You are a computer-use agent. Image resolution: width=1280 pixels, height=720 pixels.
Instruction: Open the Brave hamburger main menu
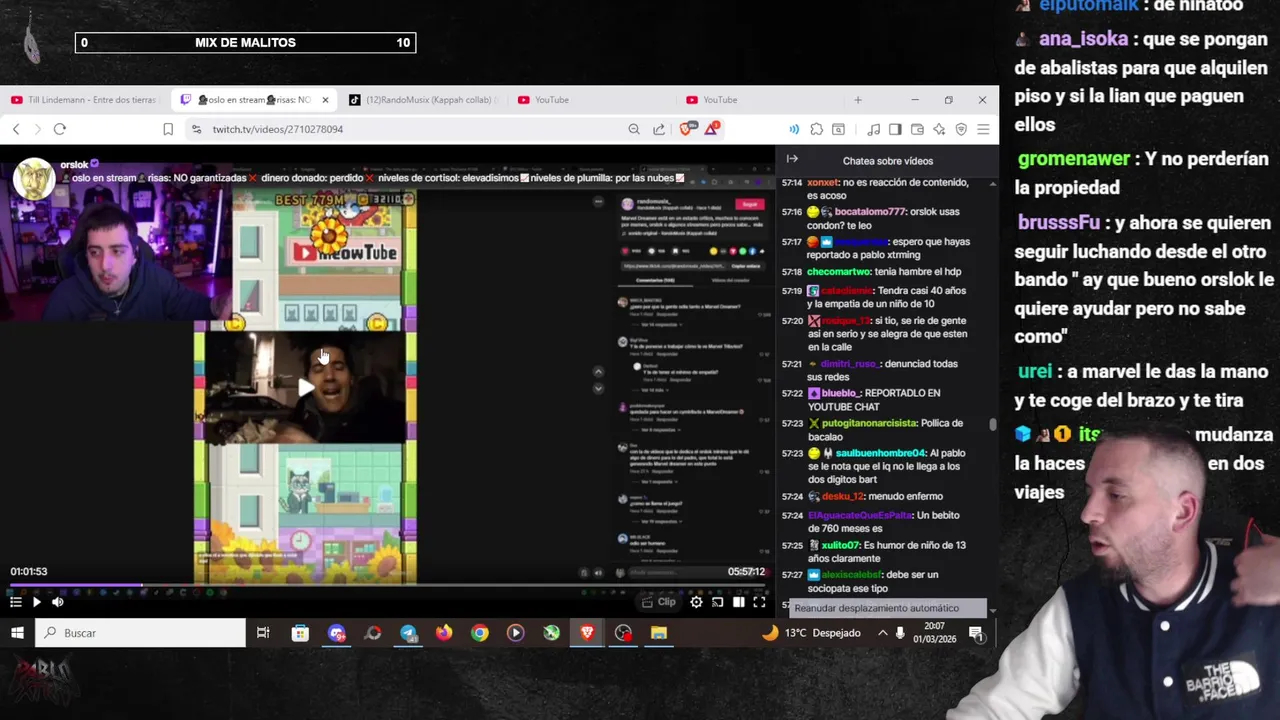click(983, 129)
